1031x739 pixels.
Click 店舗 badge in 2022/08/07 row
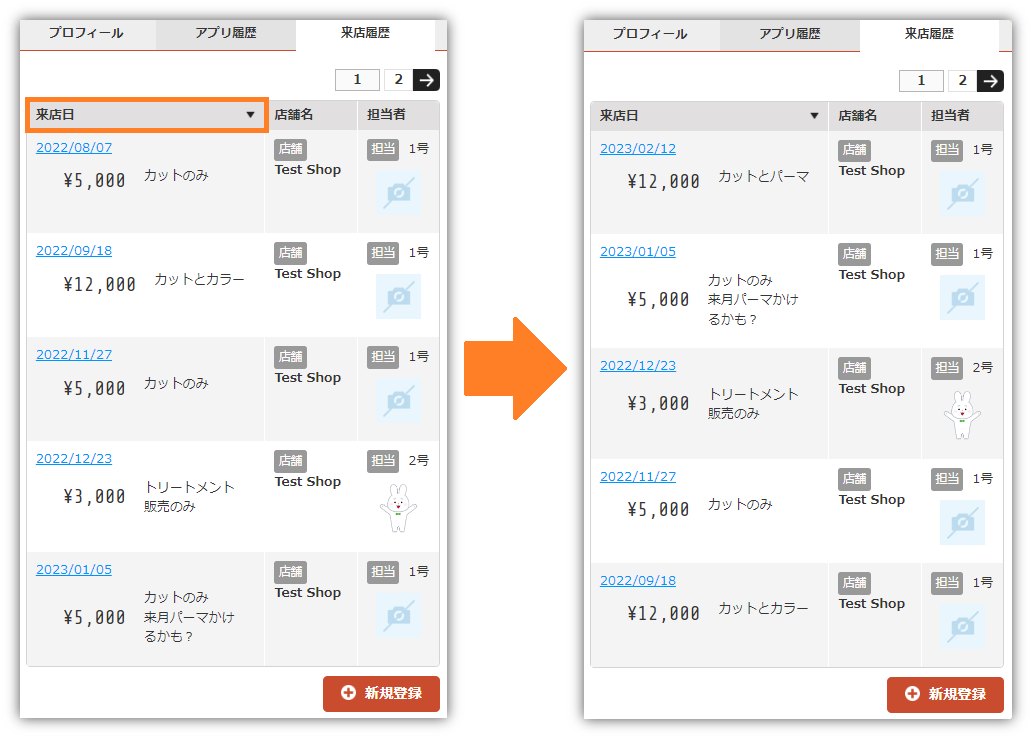click(291, 149)
